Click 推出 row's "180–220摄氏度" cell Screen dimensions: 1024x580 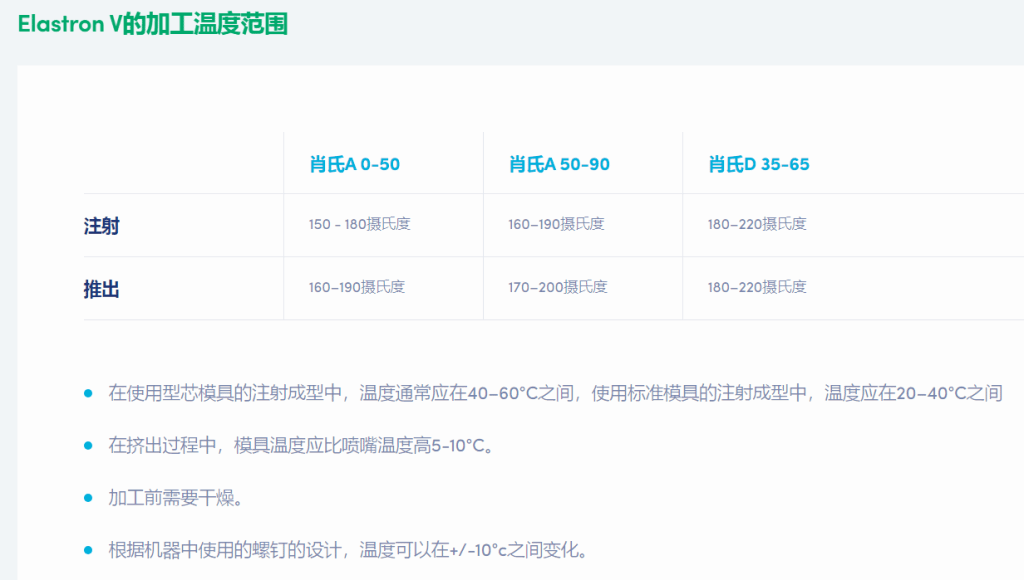point(757,287)
